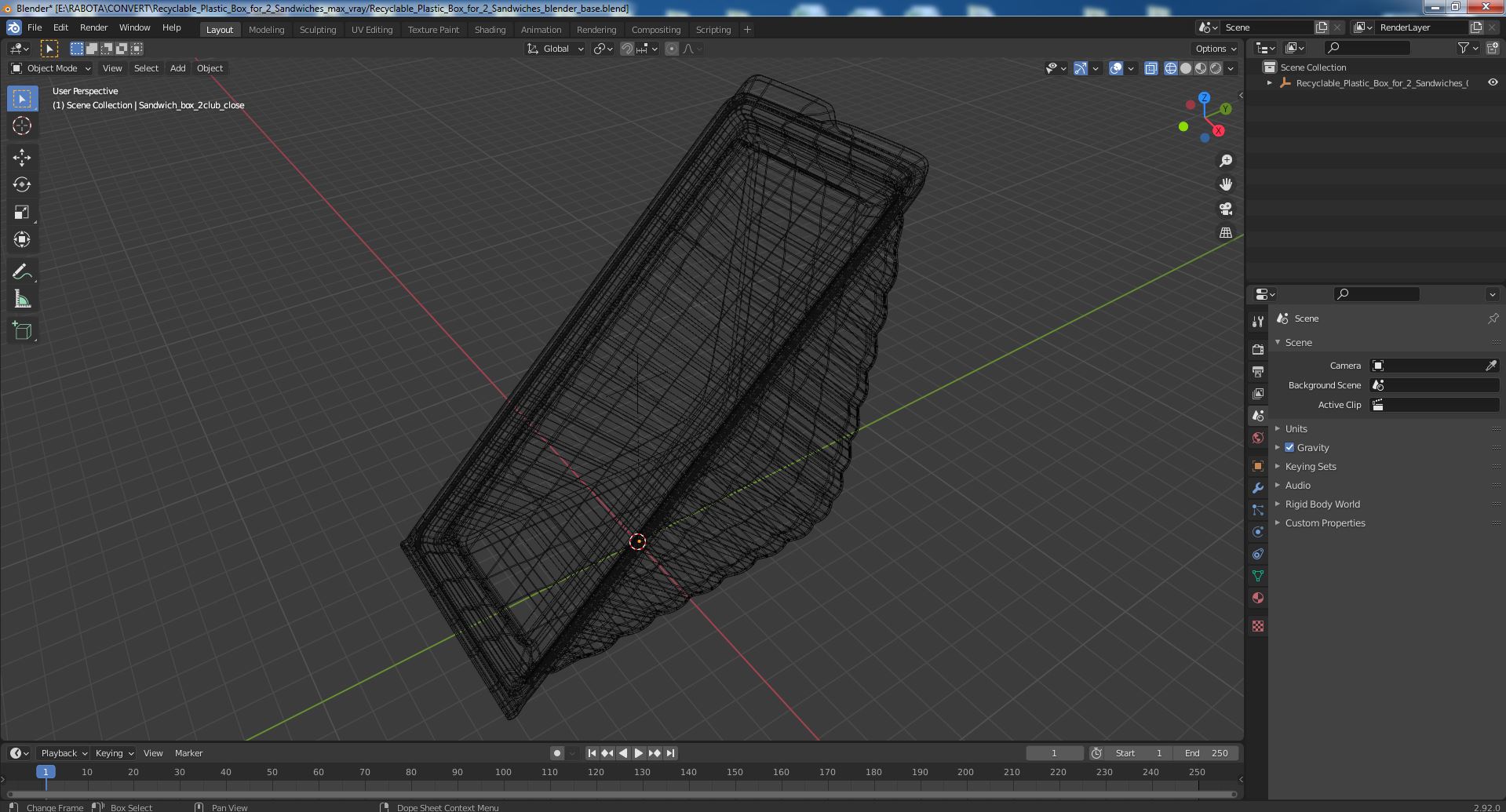
Task: Open the Options dropdown
Action: pos(1216,49)
